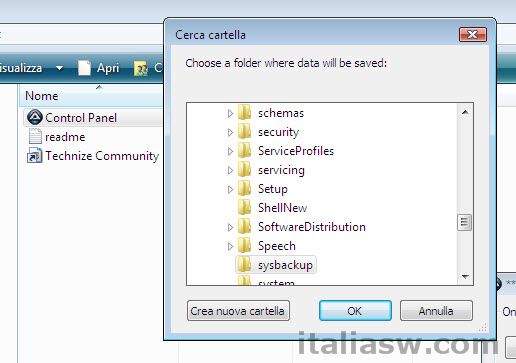Expand the security folder node

(230, 132)
